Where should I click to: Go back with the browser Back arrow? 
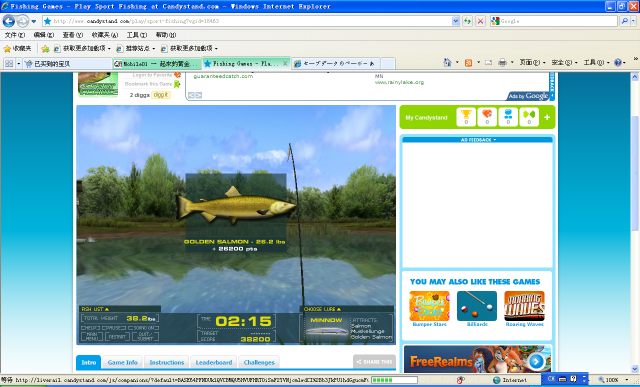click(x=9, y=21)
